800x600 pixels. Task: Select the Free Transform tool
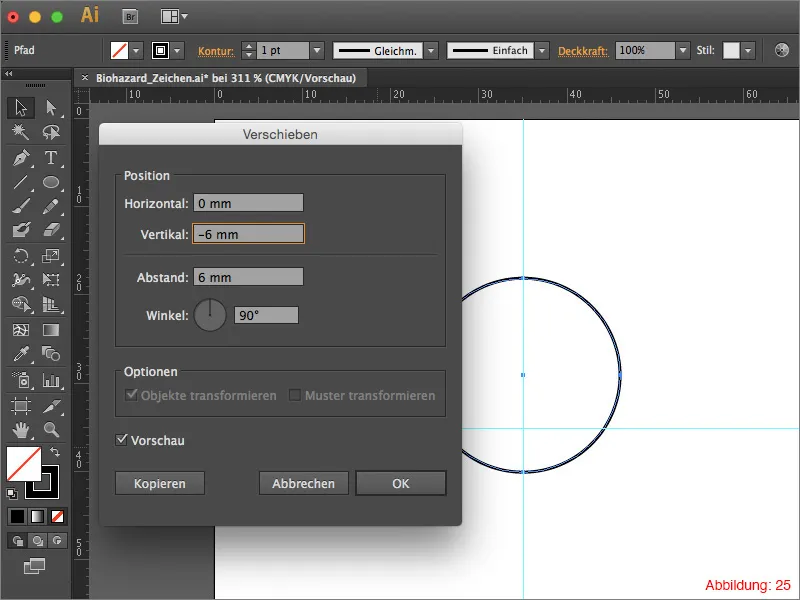[x=51, y=280]
